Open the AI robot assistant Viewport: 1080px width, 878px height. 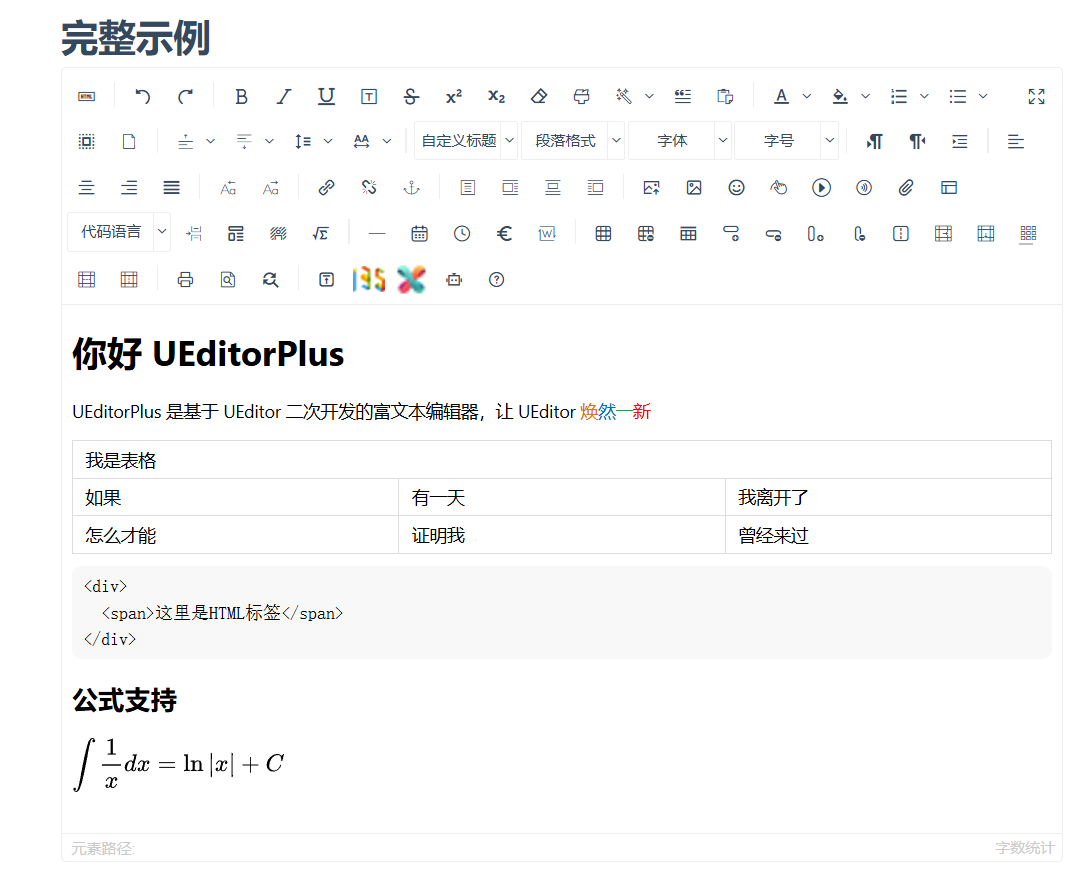pyautogui.click(x=454, y=280)
